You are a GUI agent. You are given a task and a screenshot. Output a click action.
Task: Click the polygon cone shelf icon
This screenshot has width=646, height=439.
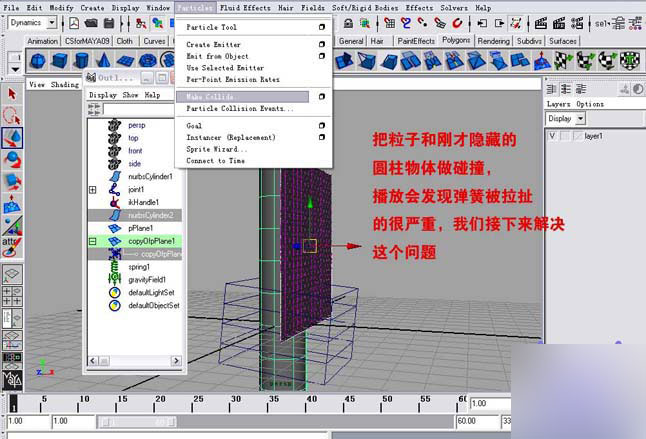(103, 61)
